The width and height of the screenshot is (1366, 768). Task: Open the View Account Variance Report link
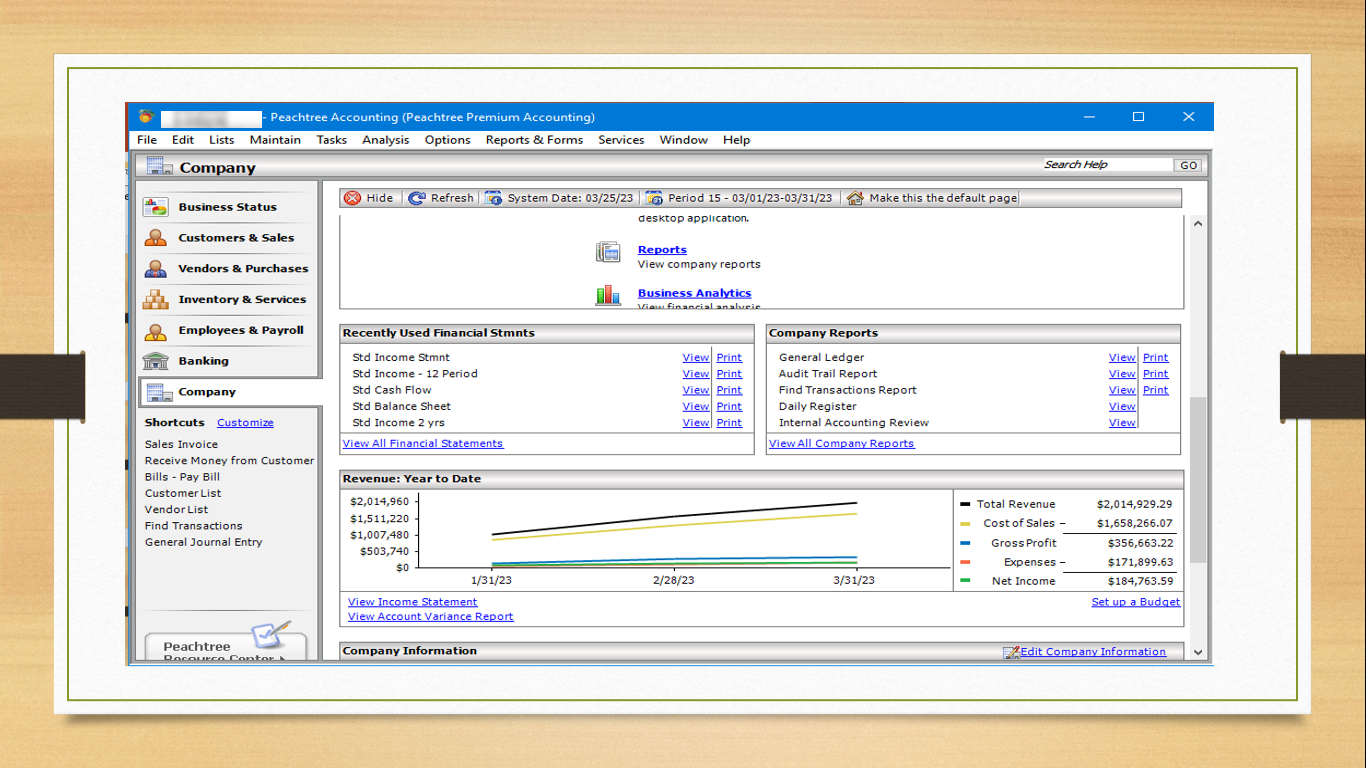point(431,617)
